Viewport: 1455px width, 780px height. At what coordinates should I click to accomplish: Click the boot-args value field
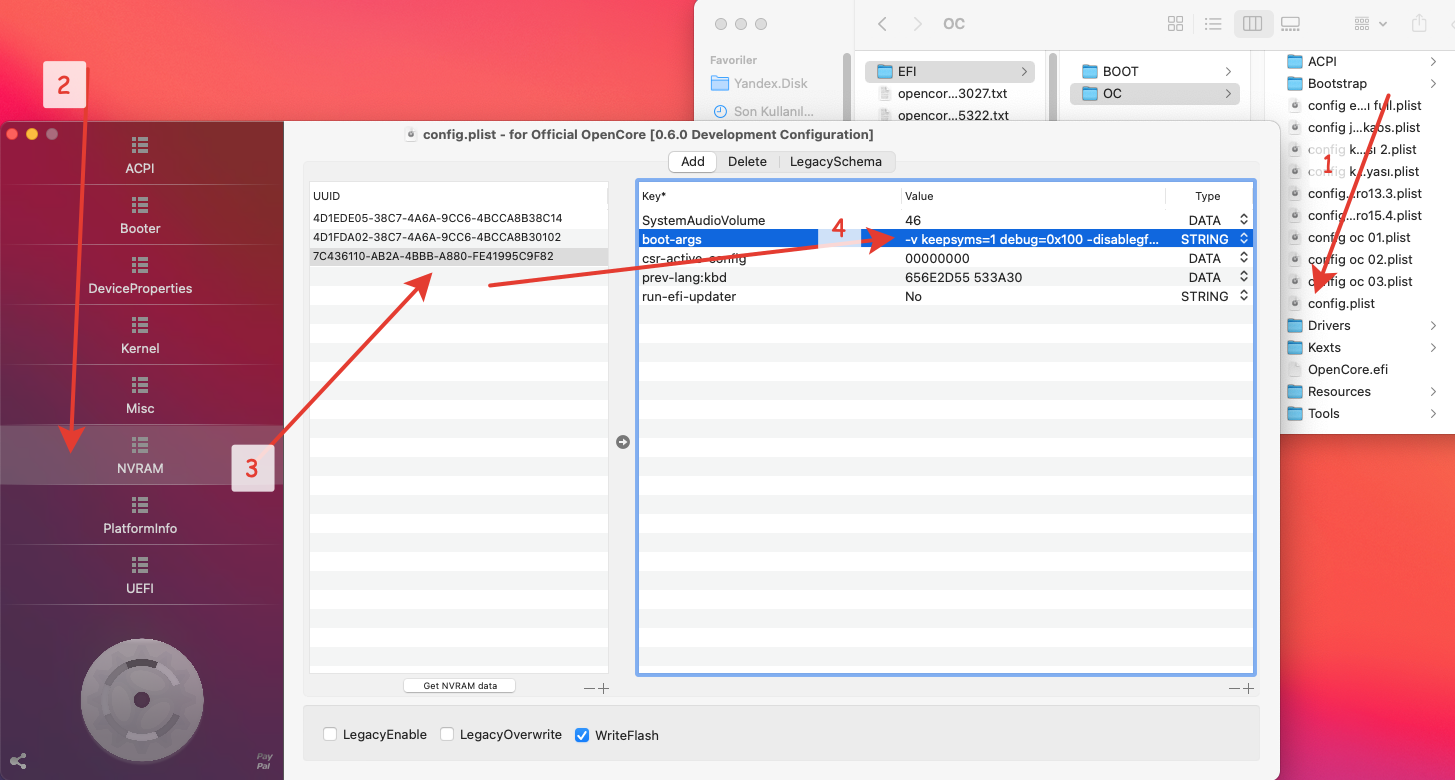[x=1033, y=239]
